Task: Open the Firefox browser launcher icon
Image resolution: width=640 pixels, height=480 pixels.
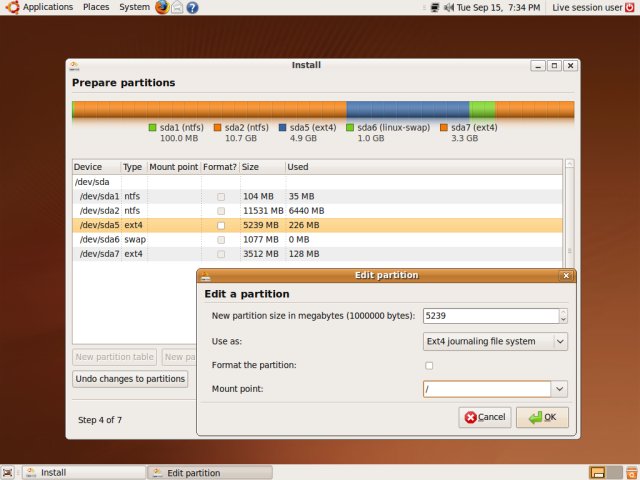Action: (162, 7)
